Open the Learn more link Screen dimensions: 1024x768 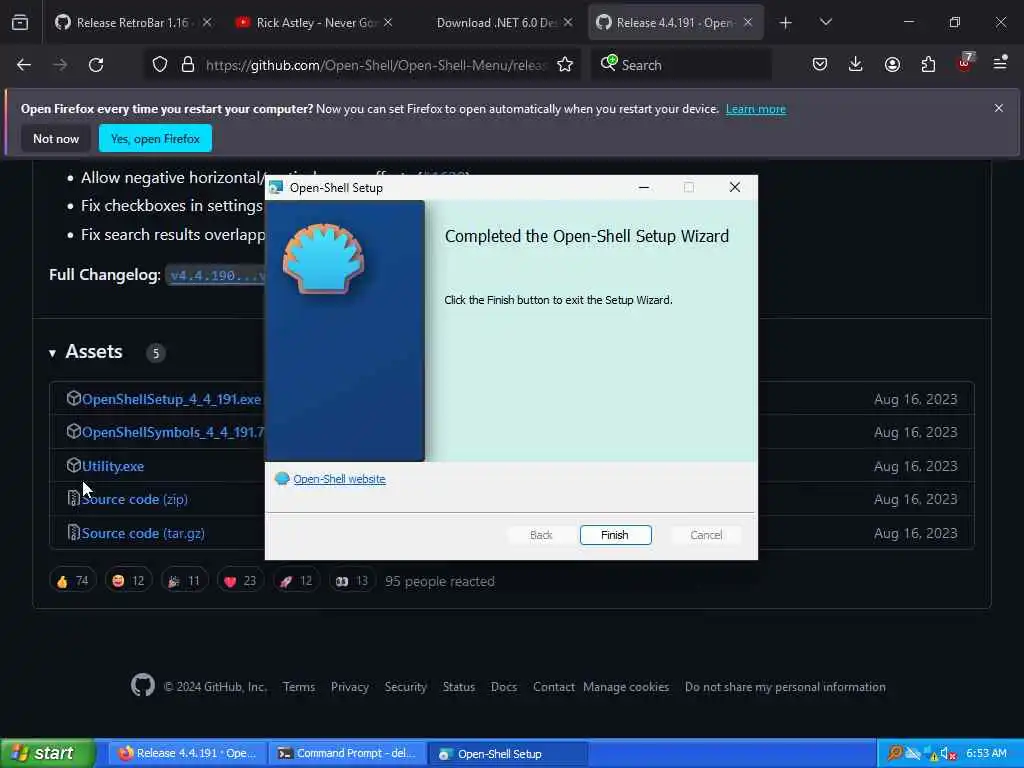pos(756,109)
